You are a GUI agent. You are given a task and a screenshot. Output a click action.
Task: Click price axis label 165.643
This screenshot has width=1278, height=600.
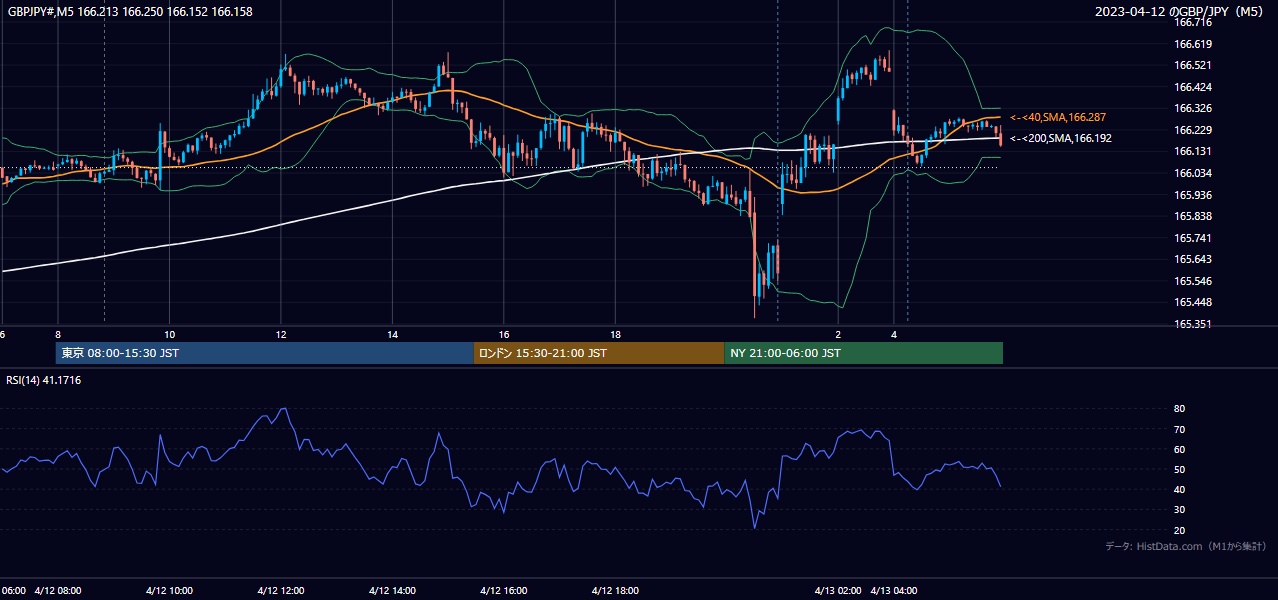(x=1193, y=260)
